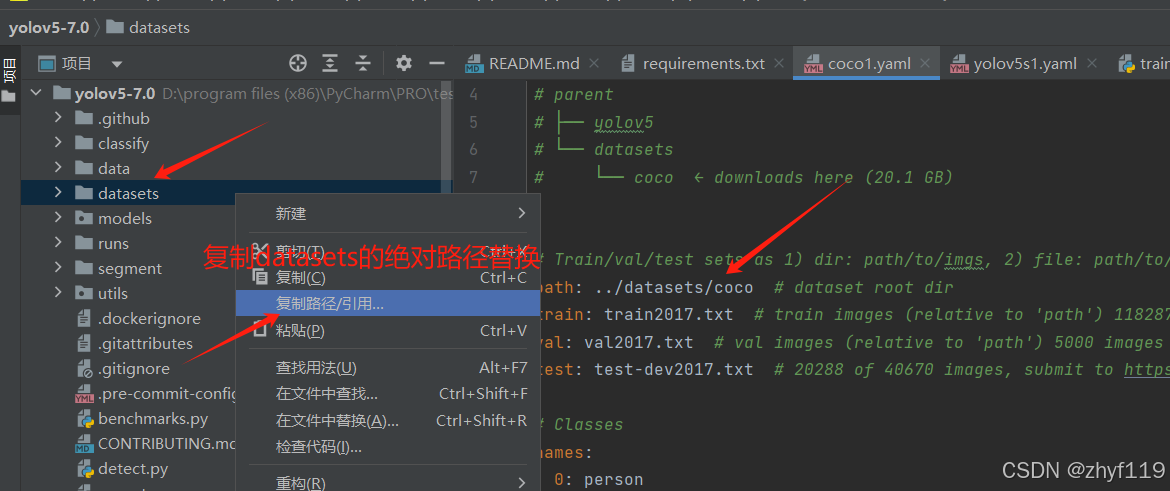Select the datasets folder icon
The width and height of the screenshot is (1170, 491).
[84, 193]
